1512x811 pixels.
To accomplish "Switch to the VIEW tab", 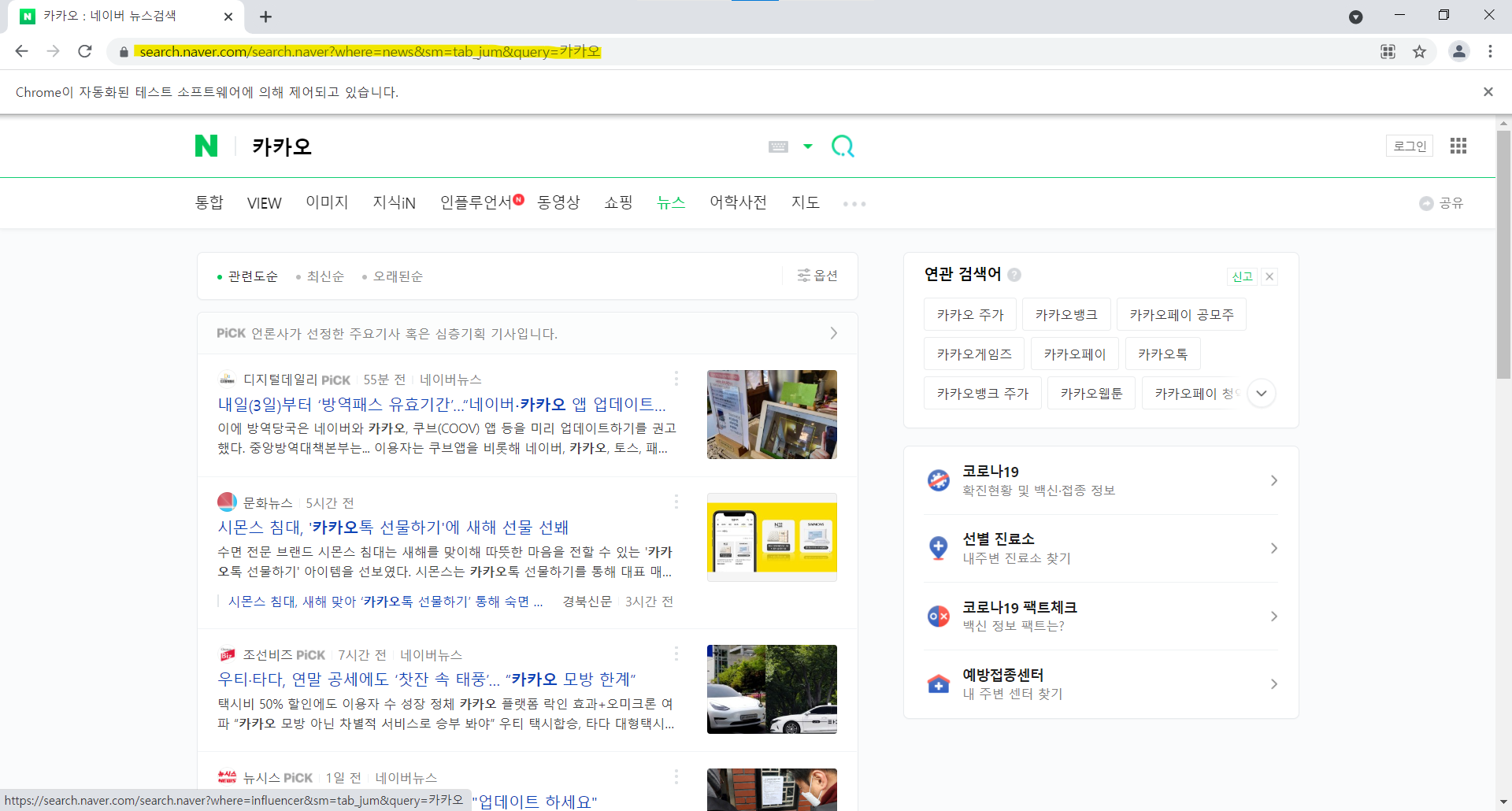I will (x=265, y=203).
